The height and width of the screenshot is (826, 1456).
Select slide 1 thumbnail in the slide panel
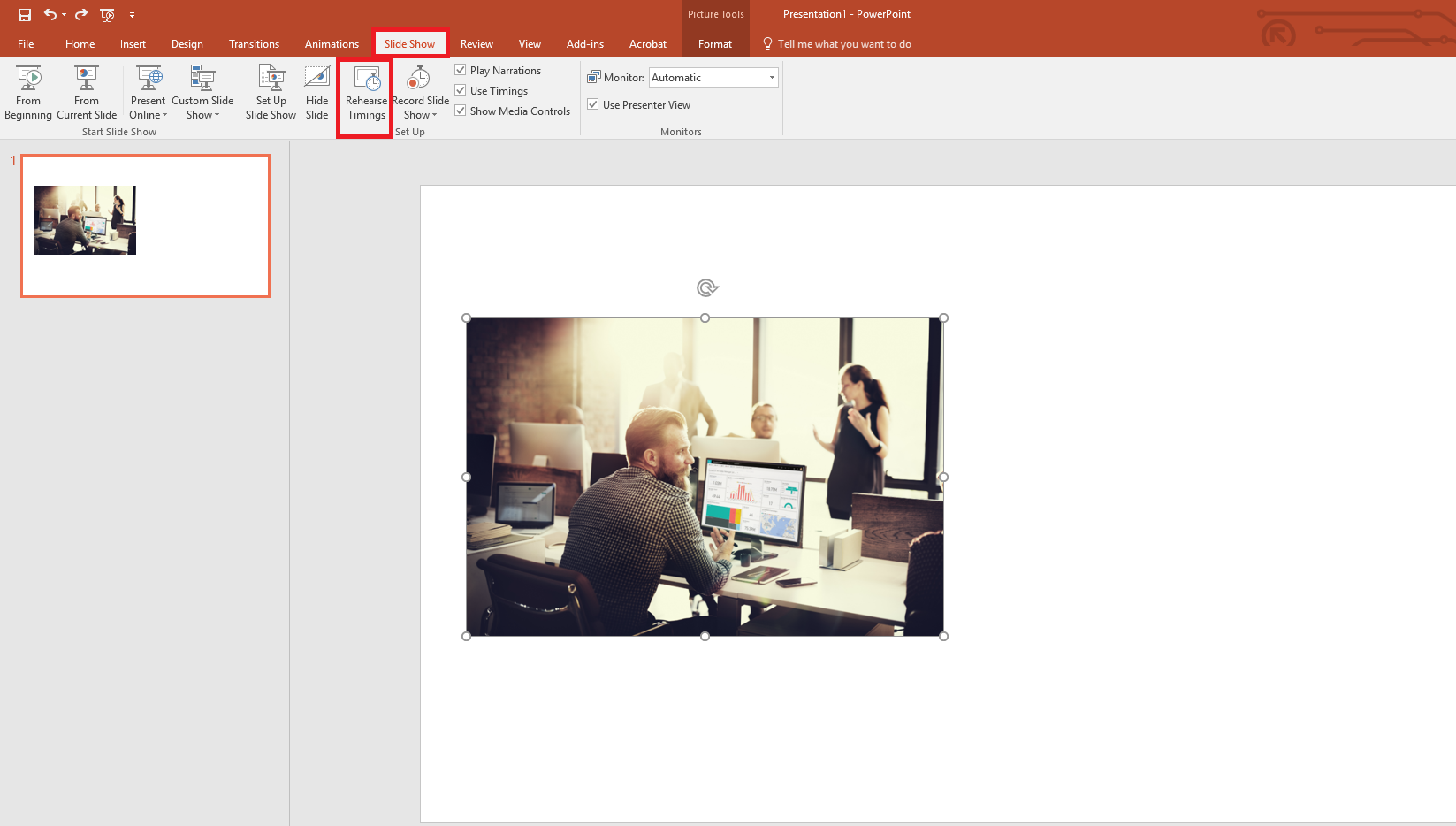(145, 226)
